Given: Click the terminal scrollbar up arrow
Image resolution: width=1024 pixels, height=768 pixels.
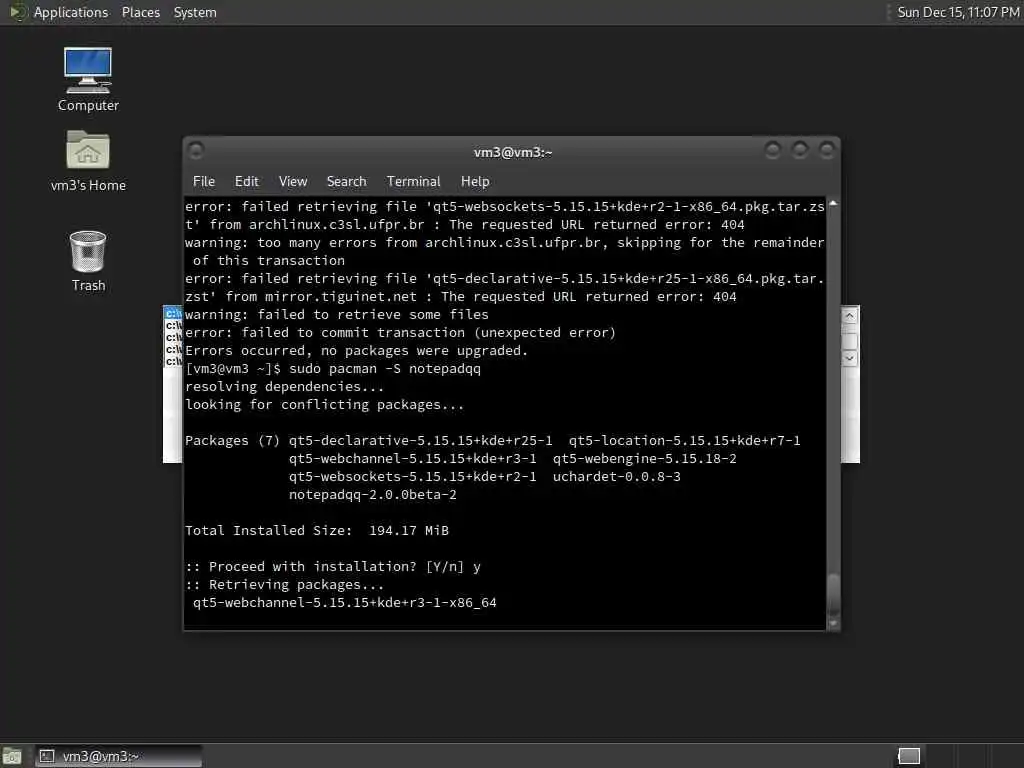Looking at the screenshot, I should click(833, 204).
